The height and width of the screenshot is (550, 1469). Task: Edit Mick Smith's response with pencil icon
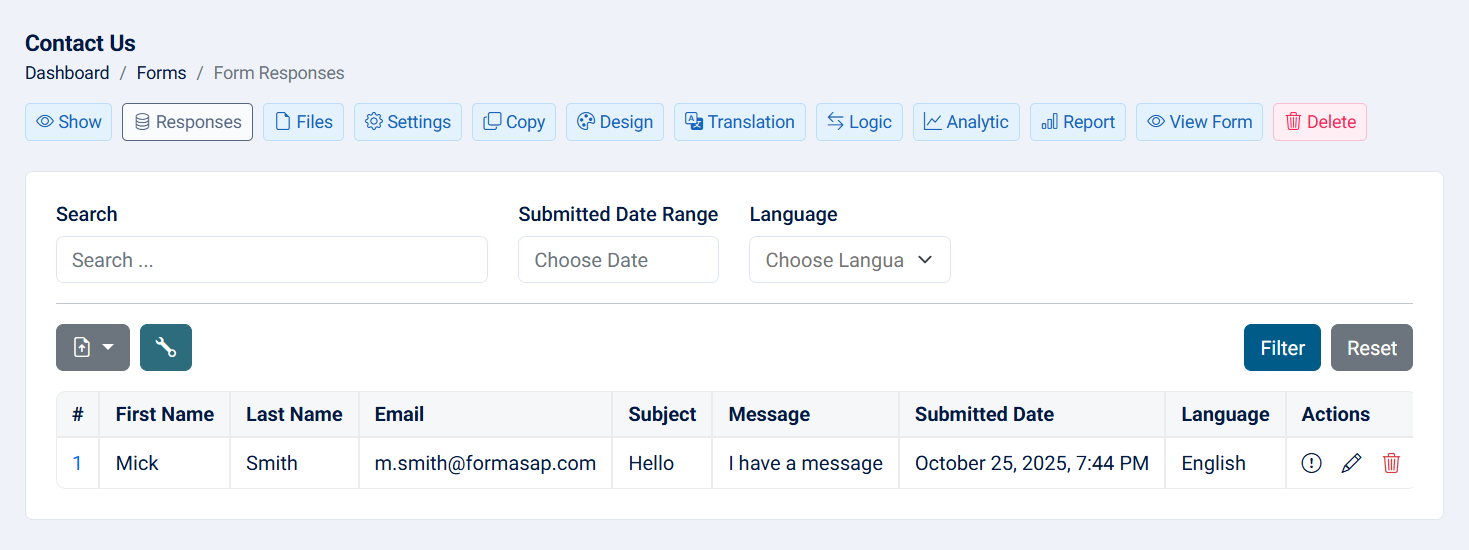1351,463
